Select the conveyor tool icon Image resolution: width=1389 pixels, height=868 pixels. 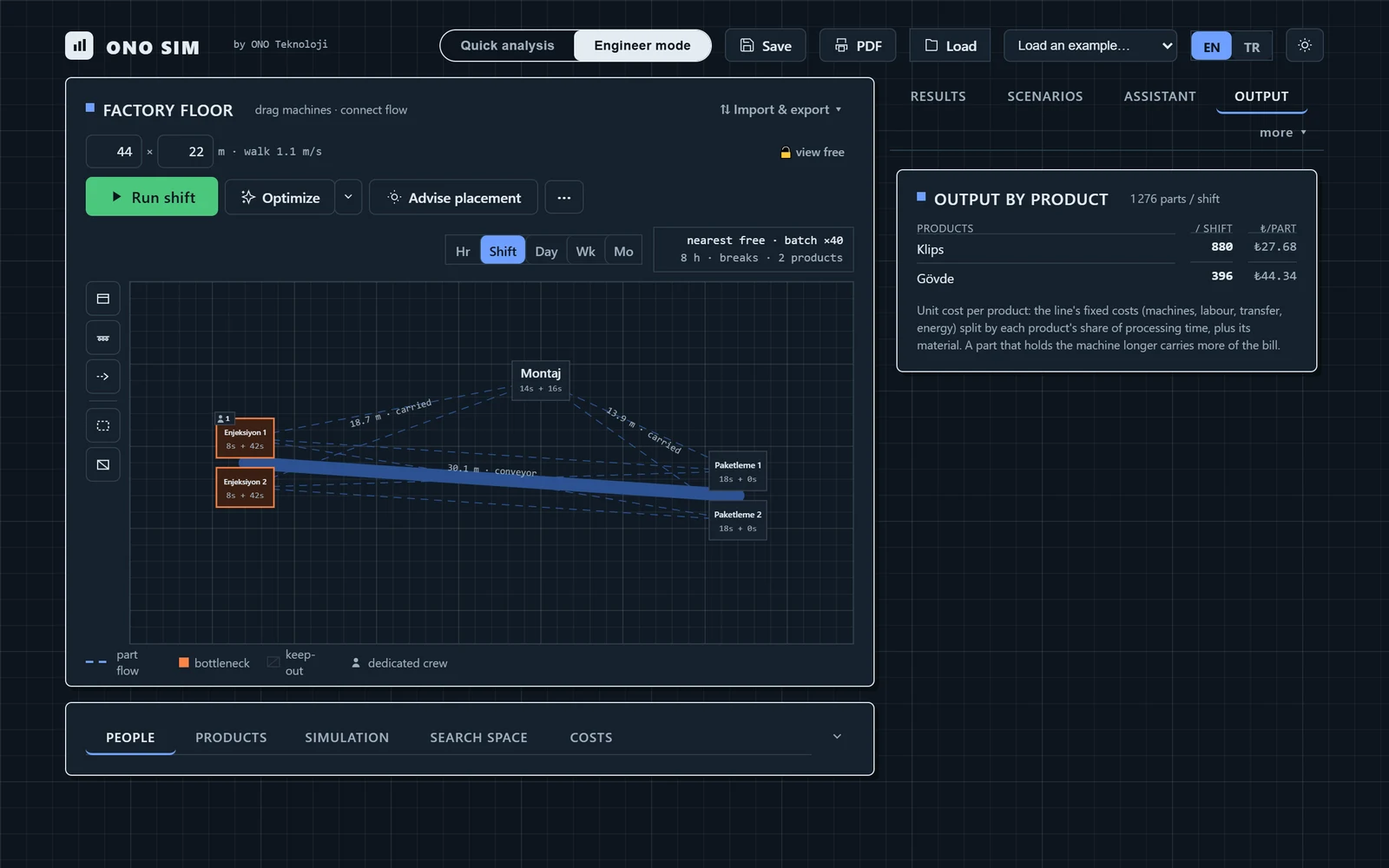pyautogui.click(x=103, y=338)
